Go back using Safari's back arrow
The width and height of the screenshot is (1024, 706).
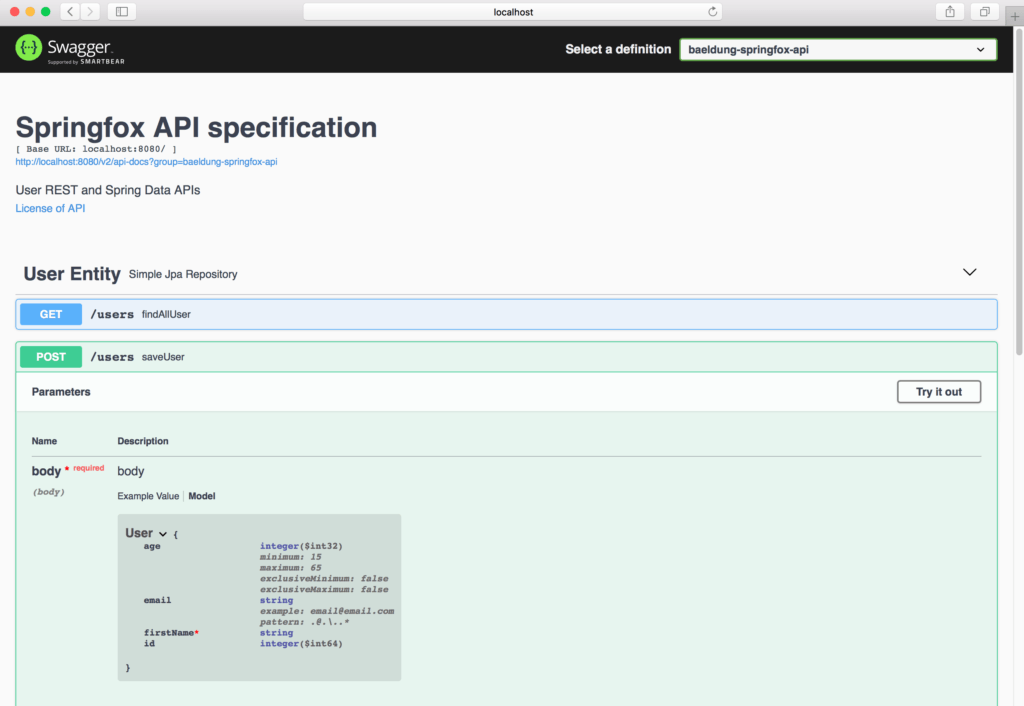(71, 12)
